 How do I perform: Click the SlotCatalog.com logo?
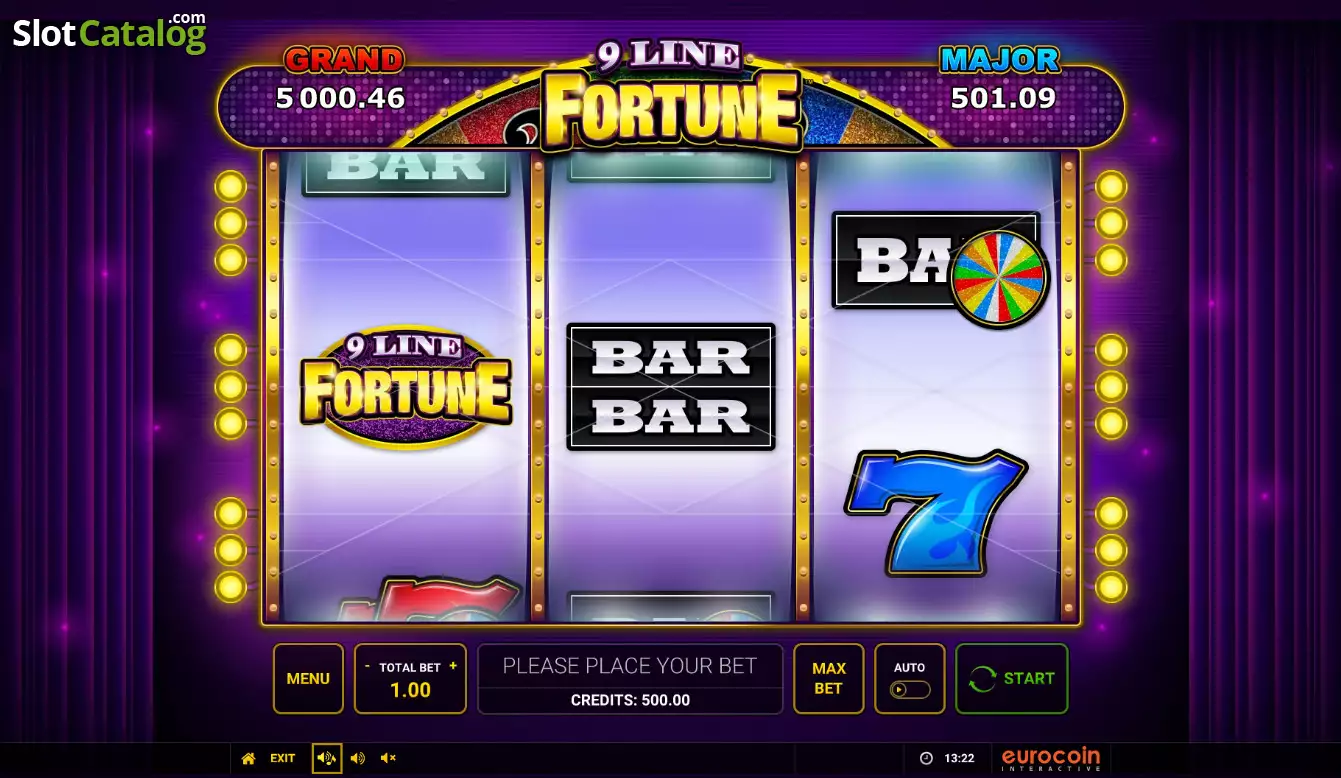(109, 33)
